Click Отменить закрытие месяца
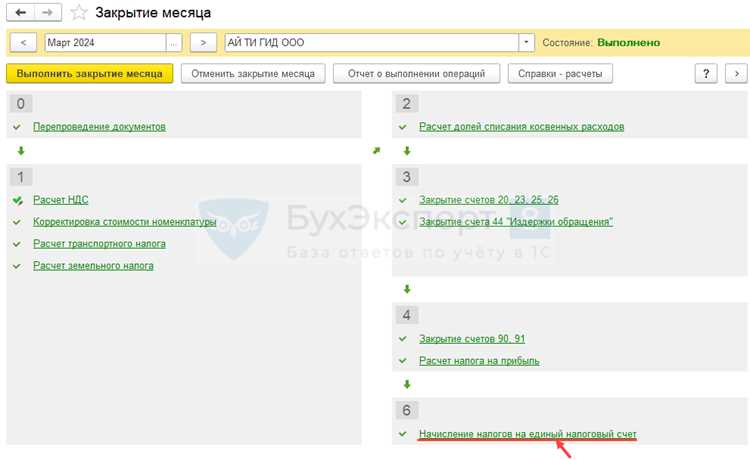The height and width of the screenshot is (460, 750). tap(253, 74)
